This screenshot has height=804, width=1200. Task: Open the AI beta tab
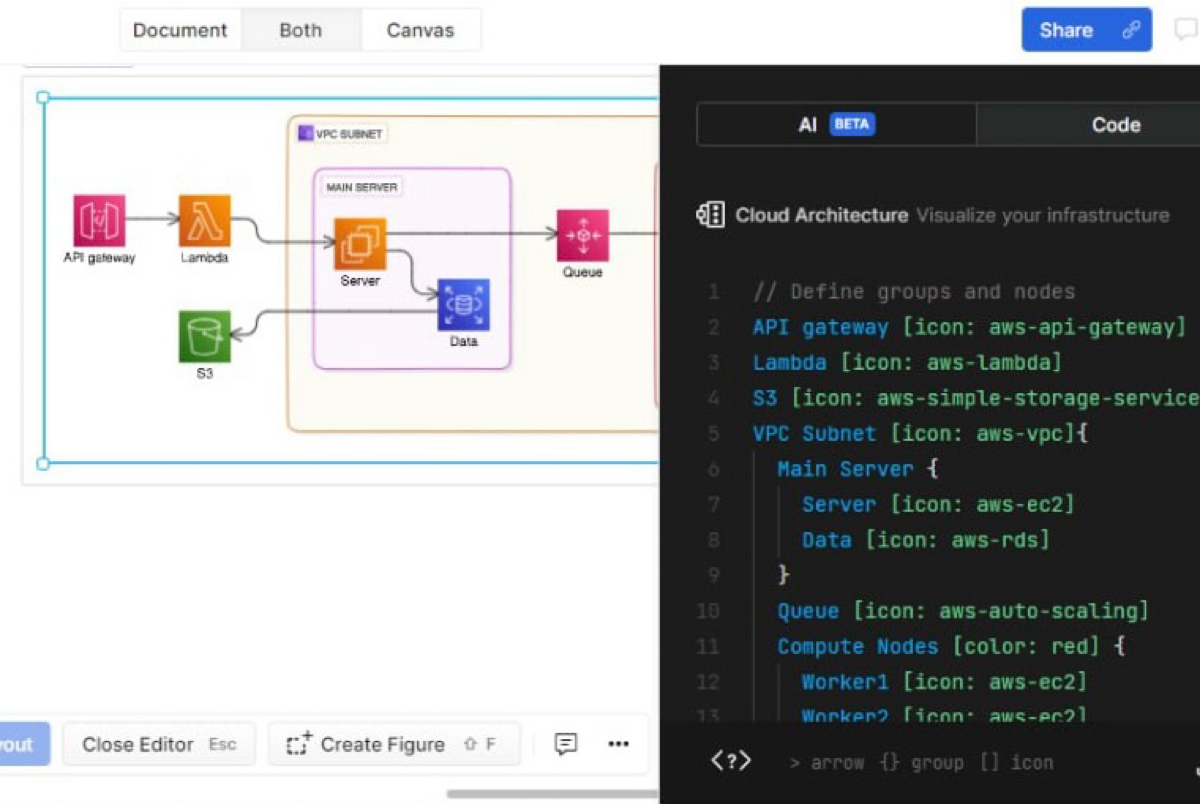coord(836,124)
